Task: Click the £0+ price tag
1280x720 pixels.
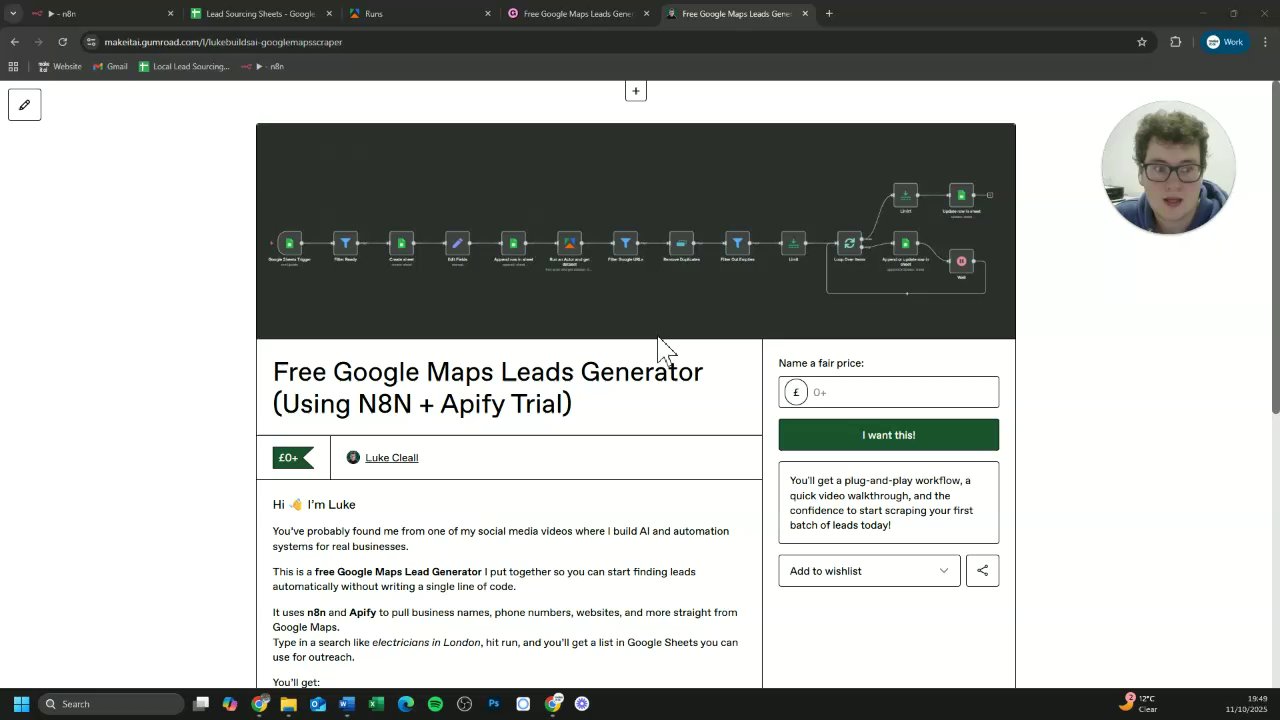Action: (x=293, y=458)
